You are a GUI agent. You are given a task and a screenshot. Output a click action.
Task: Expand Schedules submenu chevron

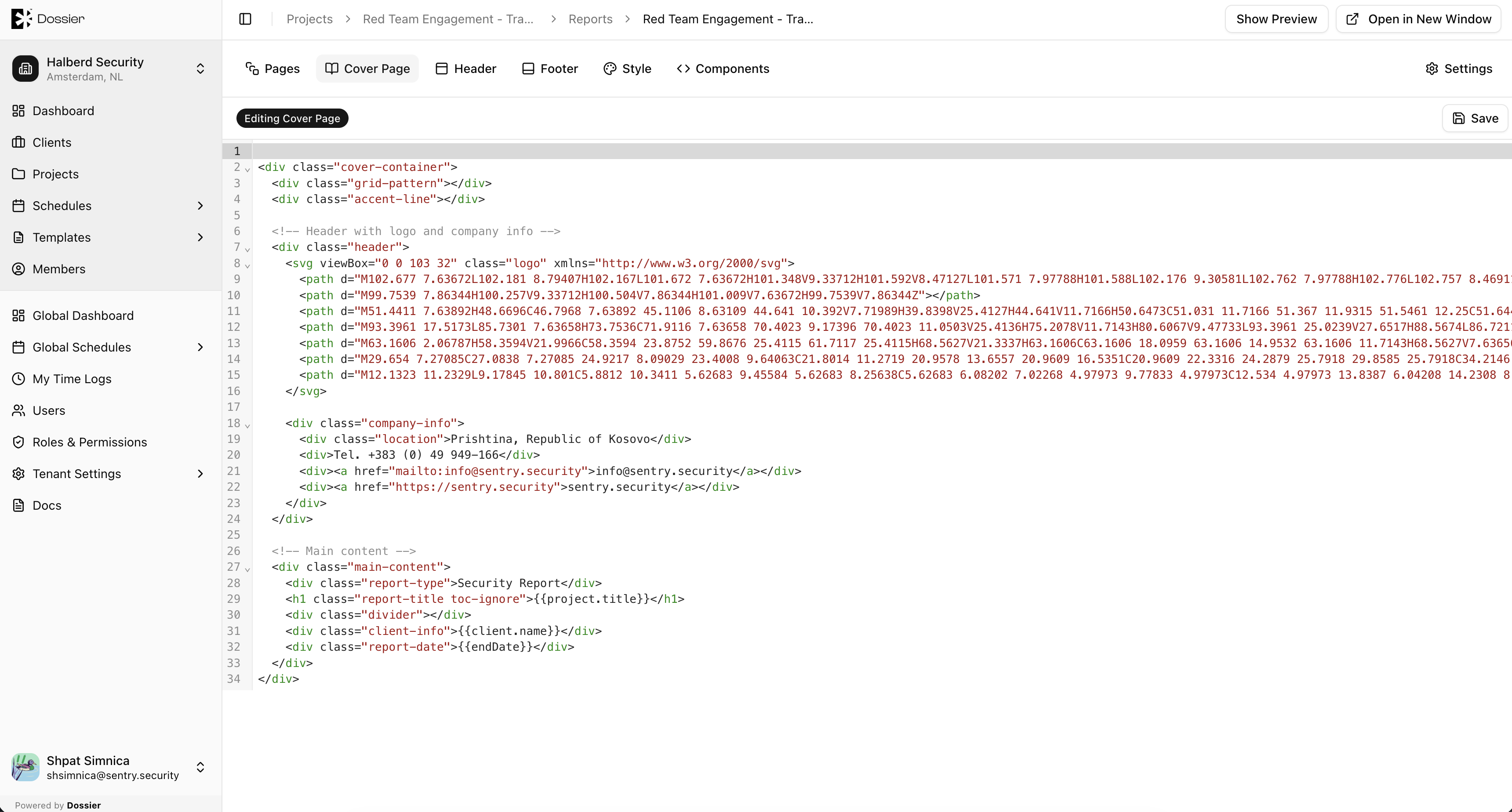coord(200,206)
